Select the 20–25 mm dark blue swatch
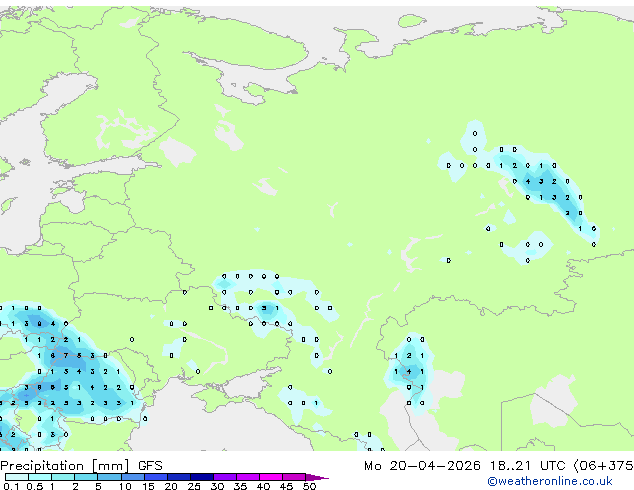This screenshot has width=634, height=490. point(178,477)
